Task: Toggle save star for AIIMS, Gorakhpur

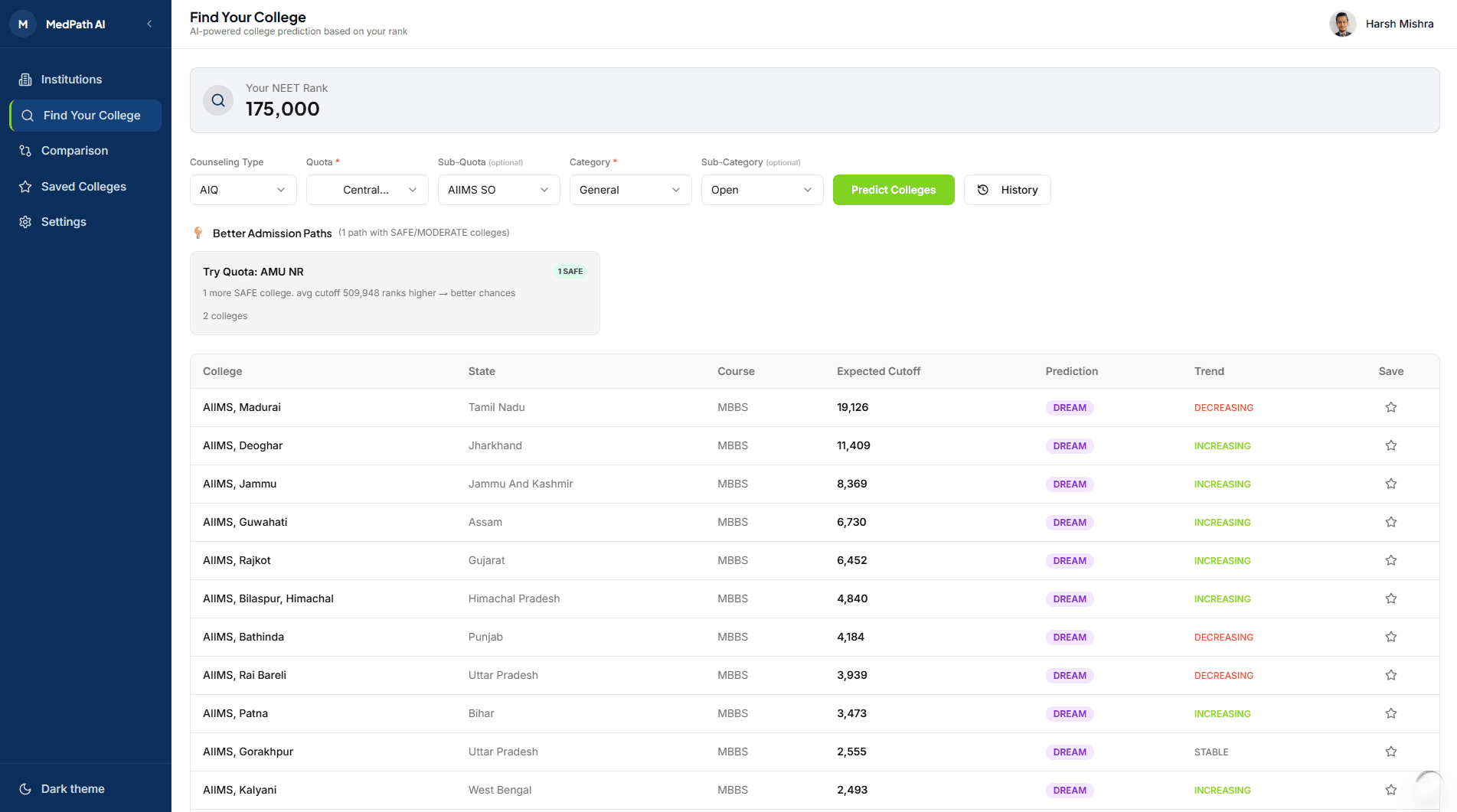Action: (x=1390, y=752)
